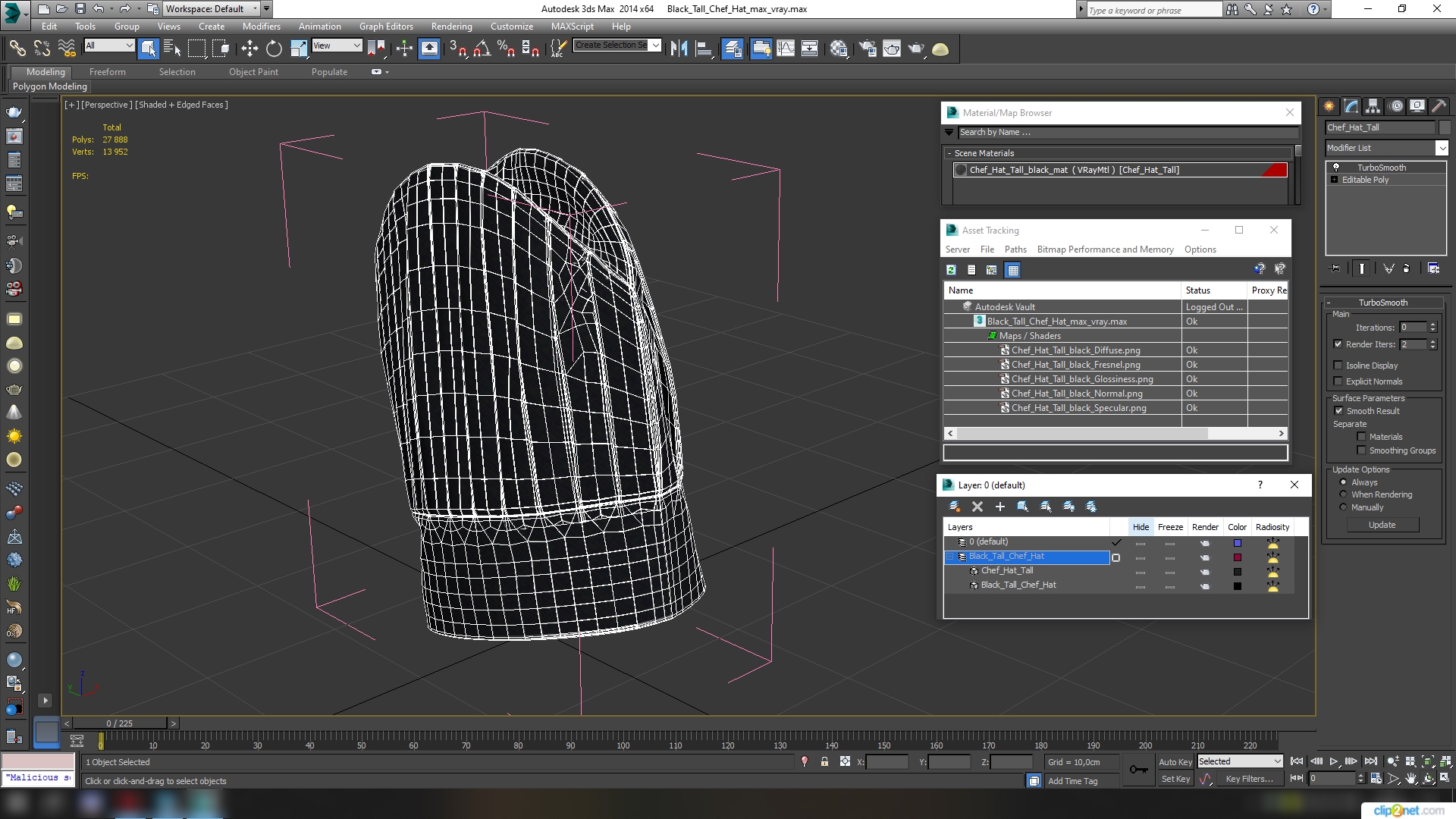Image resolution: width=1456 pixels, height=819 pixels.
Task: Select When Rendering update option
Action: [x=1343, y=494]
